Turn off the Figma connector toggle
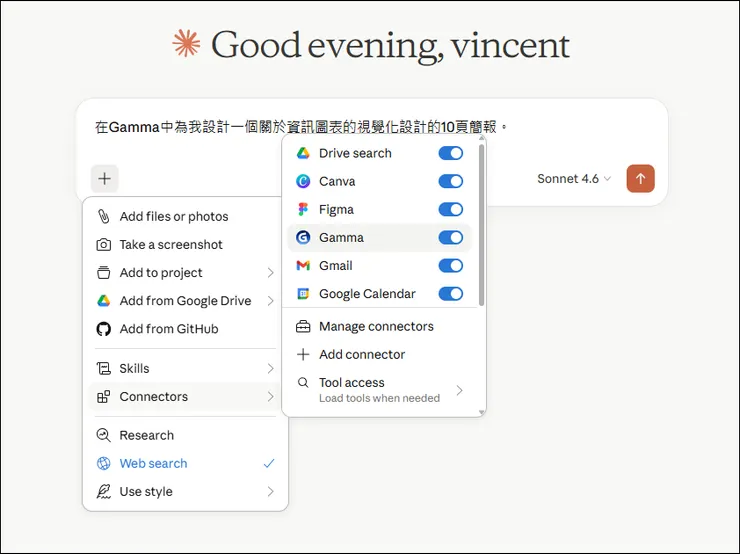740x554 pixels. pyautogui.click(x=451, y=209)
